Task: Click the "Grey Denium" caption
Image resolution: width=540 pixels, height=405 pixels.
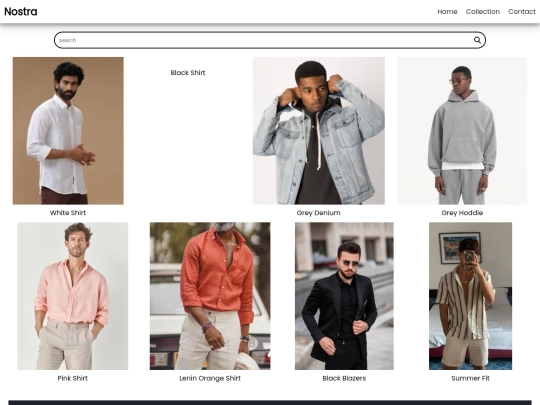Action: [319, 213]
